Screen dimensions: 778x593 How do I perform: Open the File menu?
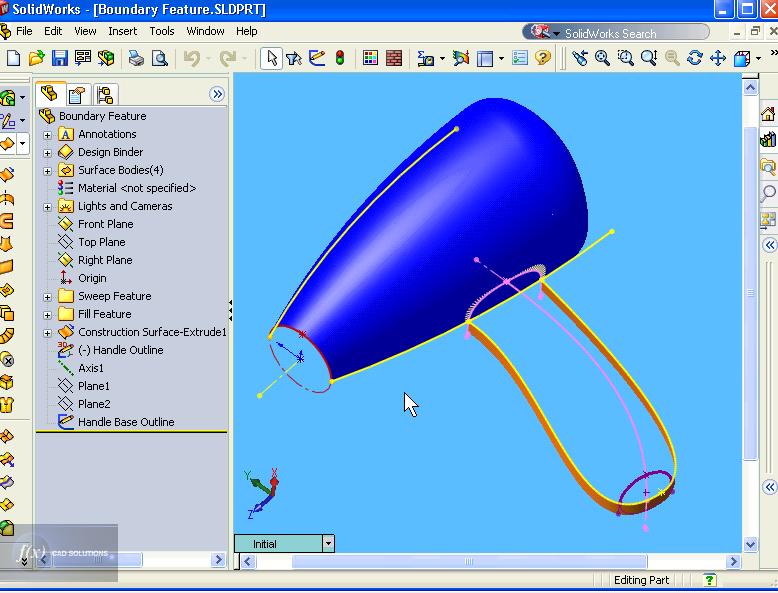24,31
